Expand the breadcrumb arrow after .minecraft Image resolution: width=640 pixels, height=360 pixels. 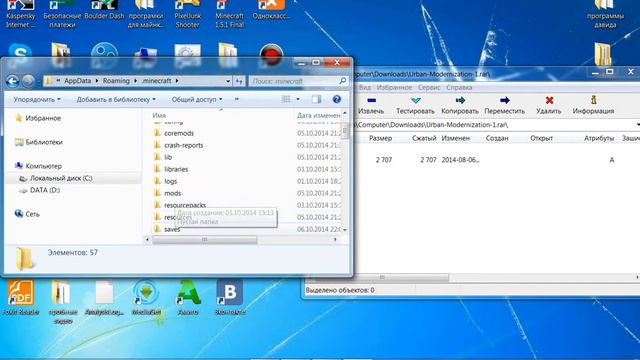click(177, 81)
